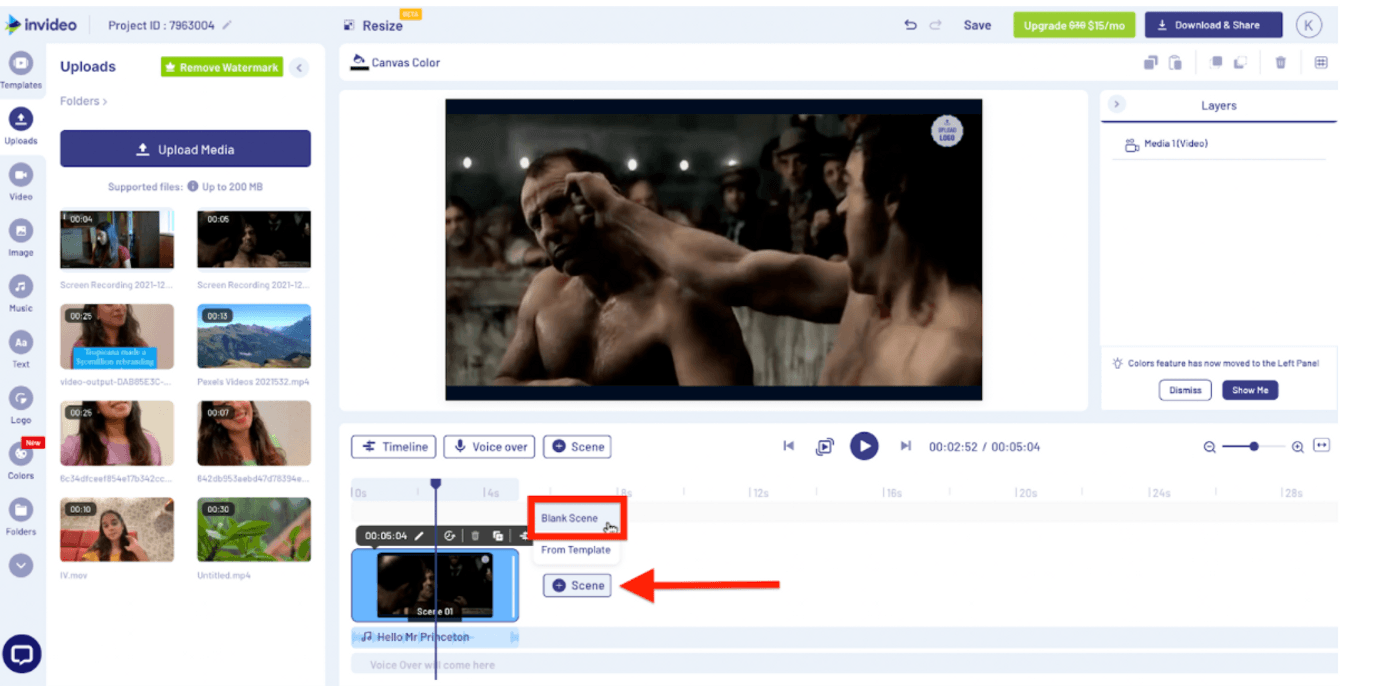Image resolution: width=1400 pixels, height=686 pixels.
Task: Click the undo arrow icon
Action: coord(910,26)
